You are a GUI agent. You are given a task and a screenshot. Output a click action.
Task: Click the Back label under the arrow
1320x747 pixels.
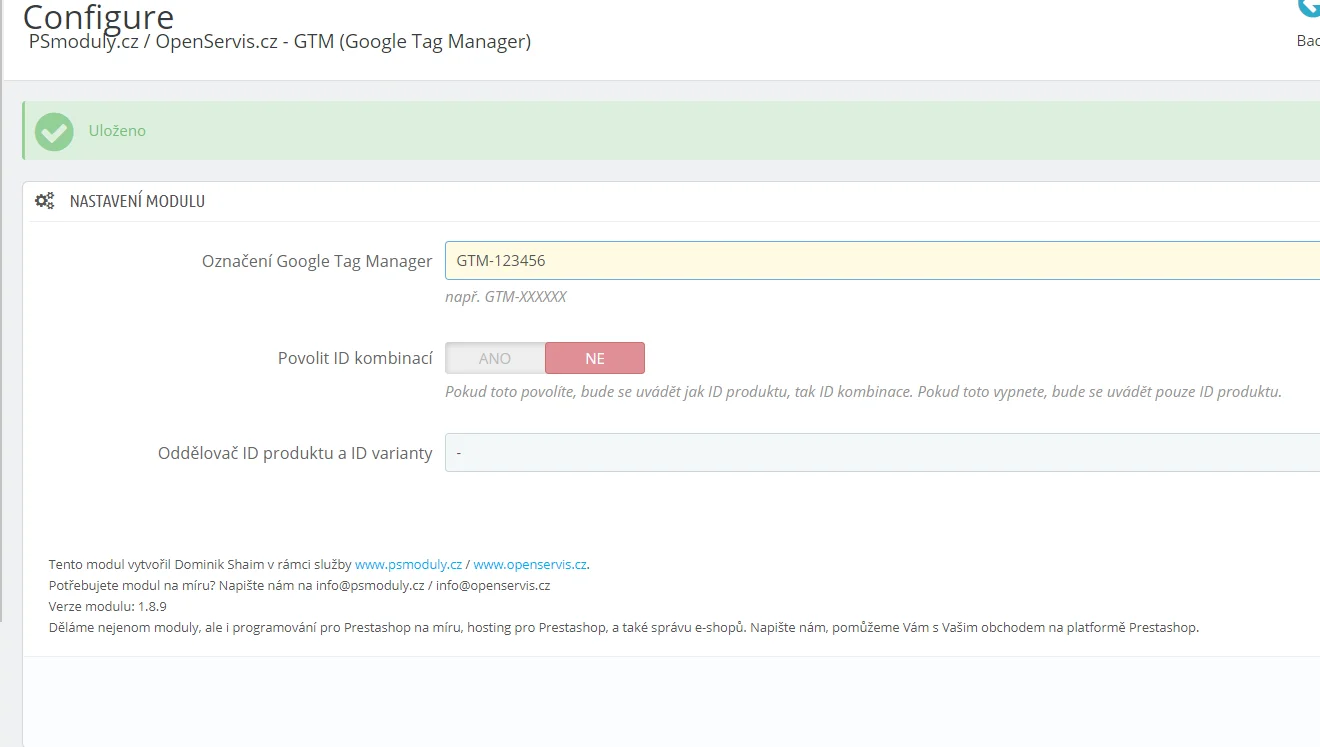pos(1307,41)
